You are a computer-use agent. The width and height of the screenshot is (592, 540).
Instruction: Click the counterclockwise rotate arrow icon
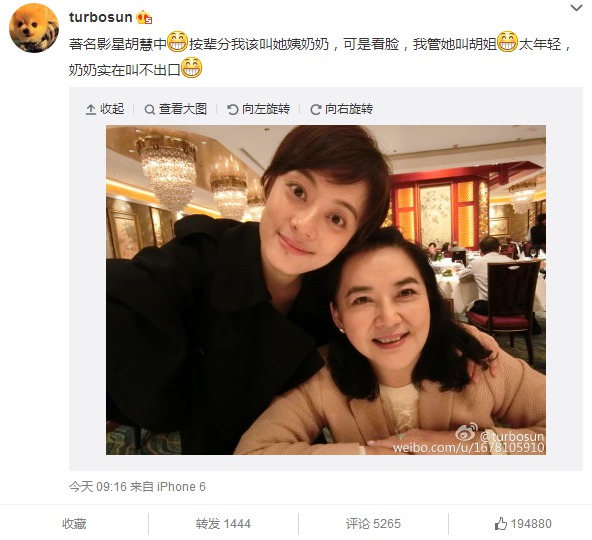click(x=233, y=110)
